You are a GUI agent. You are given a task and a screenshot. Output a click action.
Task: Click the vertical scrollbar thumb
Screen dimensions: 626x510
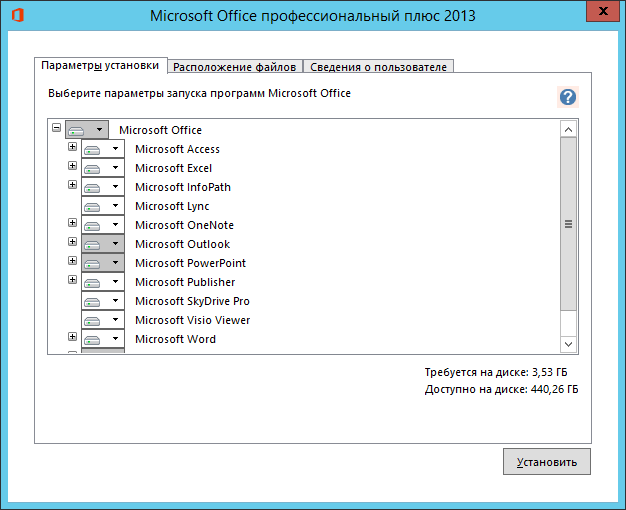[569, 224]
